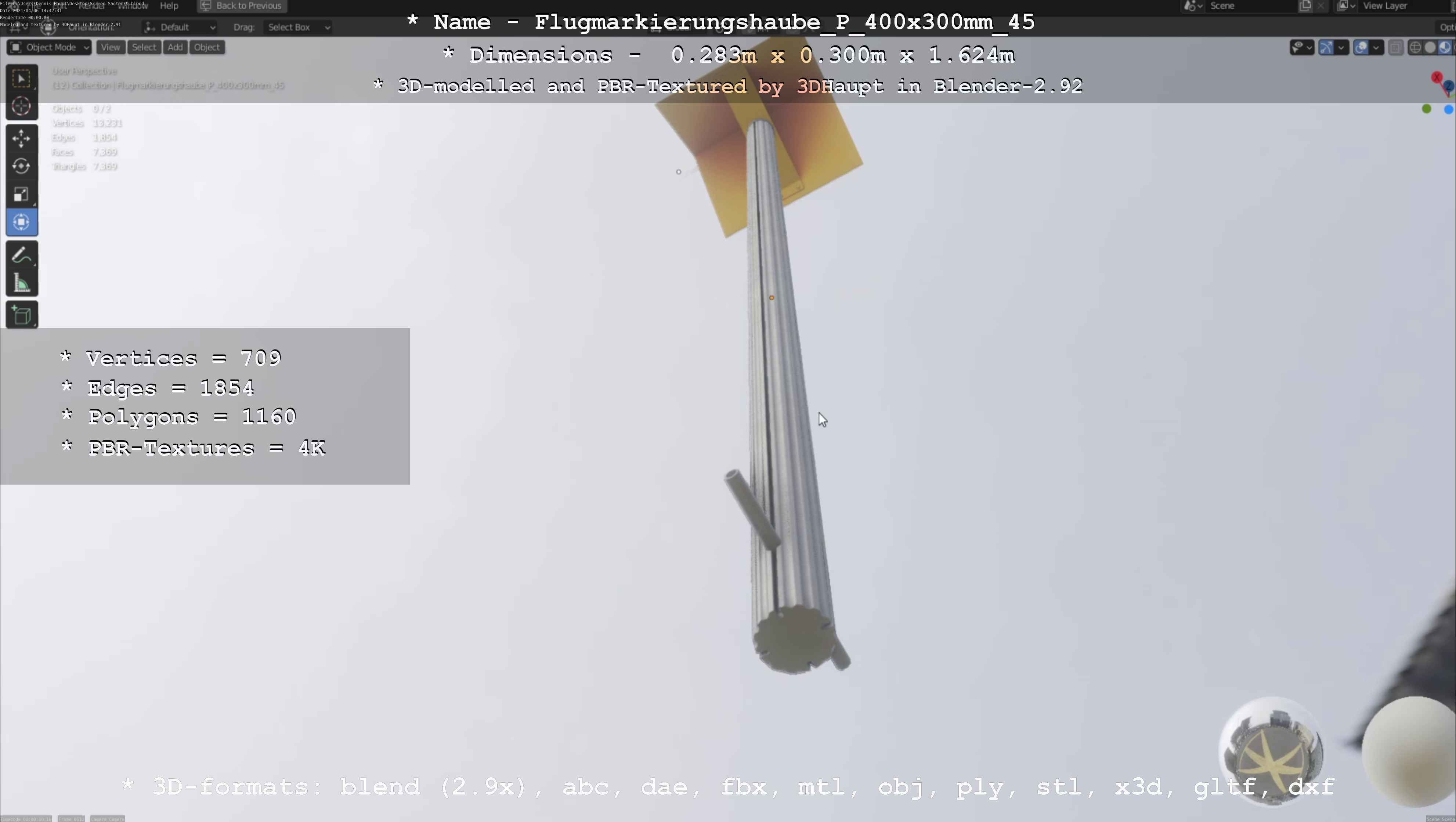1456x822 pixels.
Task: Open selectability and visibility popover
Action: tap(1302, 47)
